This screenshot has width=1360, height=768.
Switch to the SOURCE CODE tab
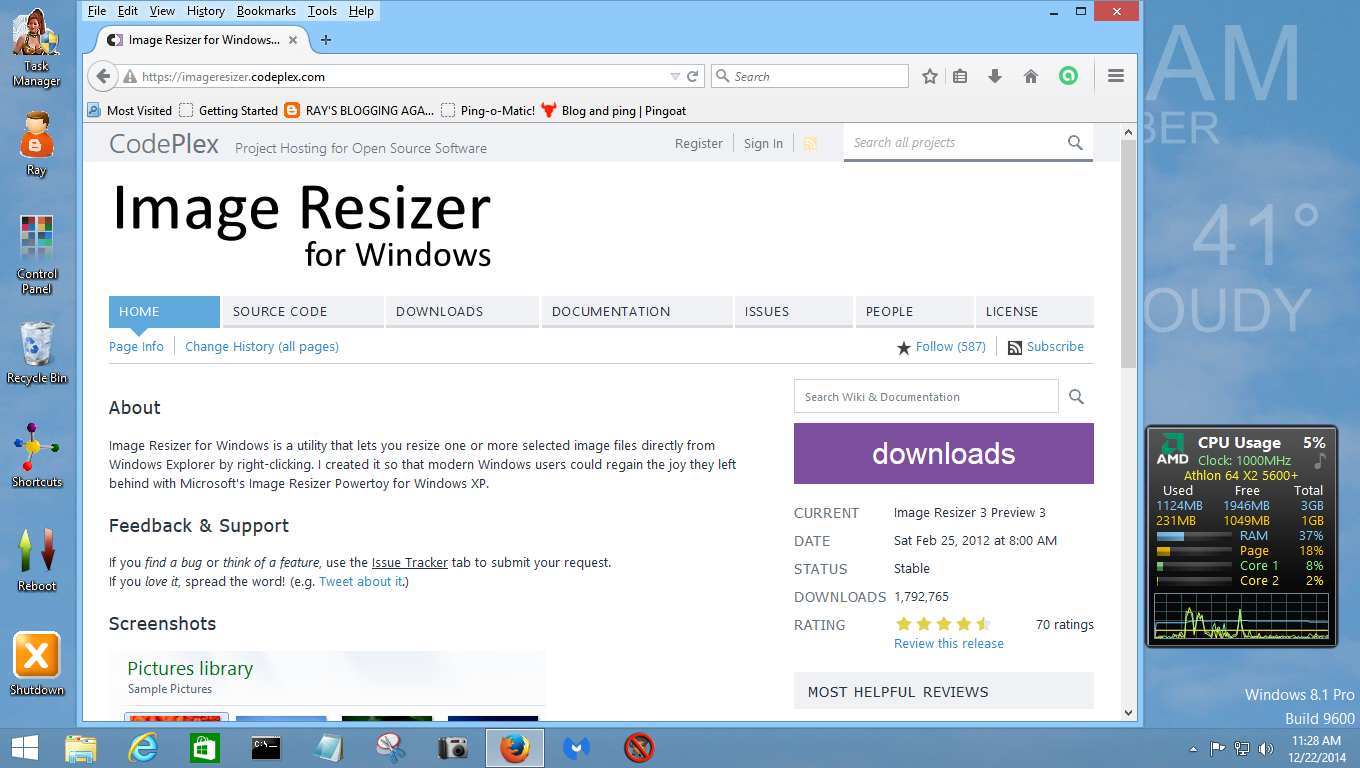(x=304, y=311)
